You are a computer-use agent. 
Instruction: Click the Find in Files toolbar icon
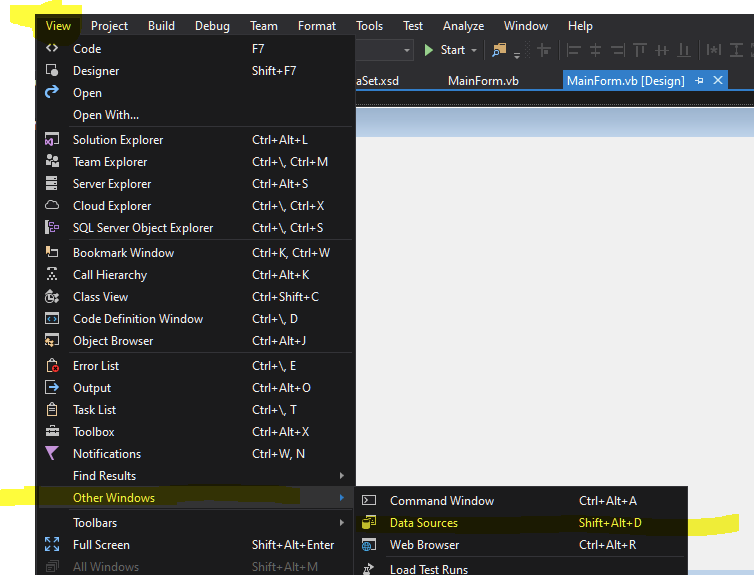click(x=500, y=50)
